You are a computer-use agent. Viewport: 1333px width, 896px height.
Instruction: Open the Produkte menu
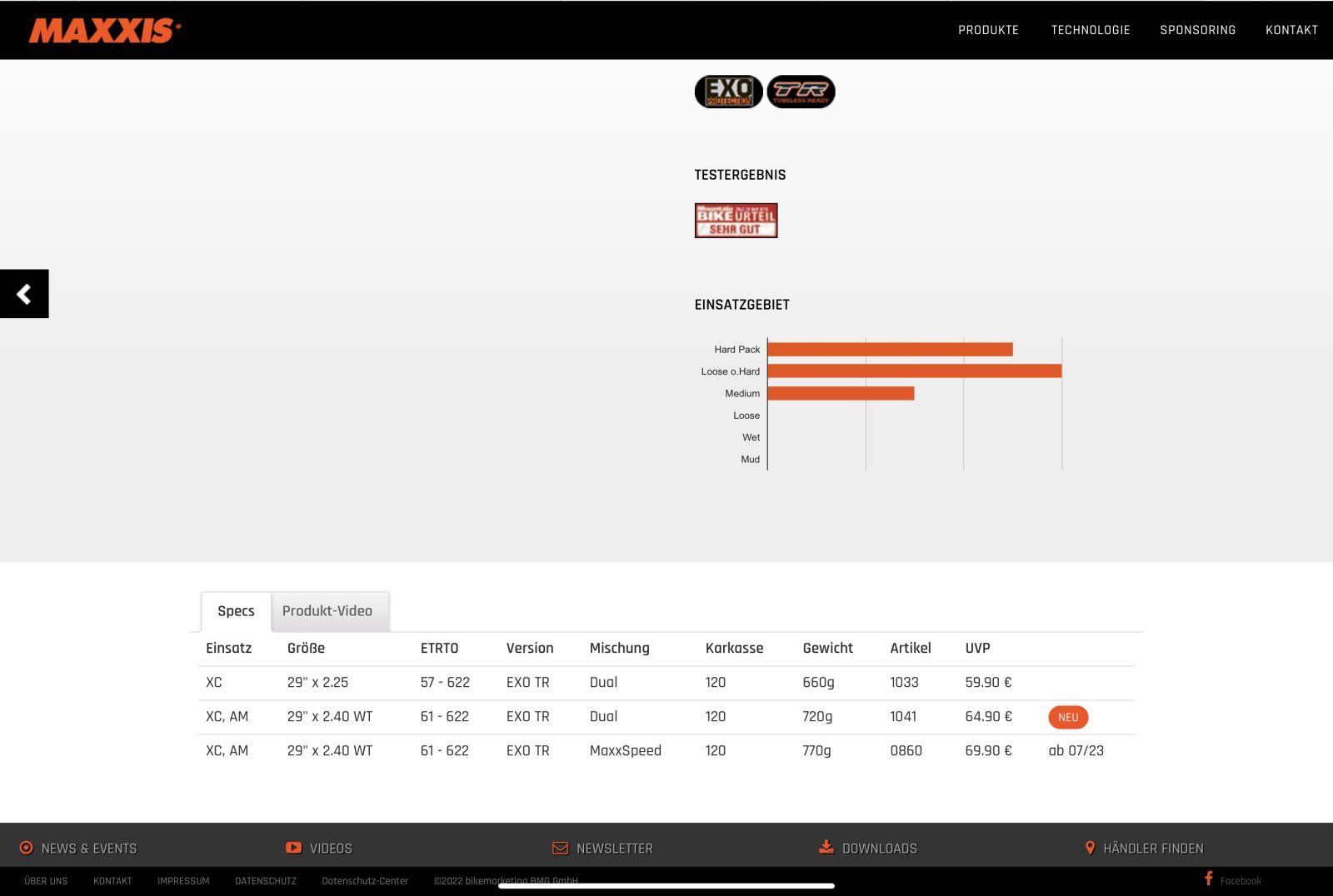click(x=988, y=30)
